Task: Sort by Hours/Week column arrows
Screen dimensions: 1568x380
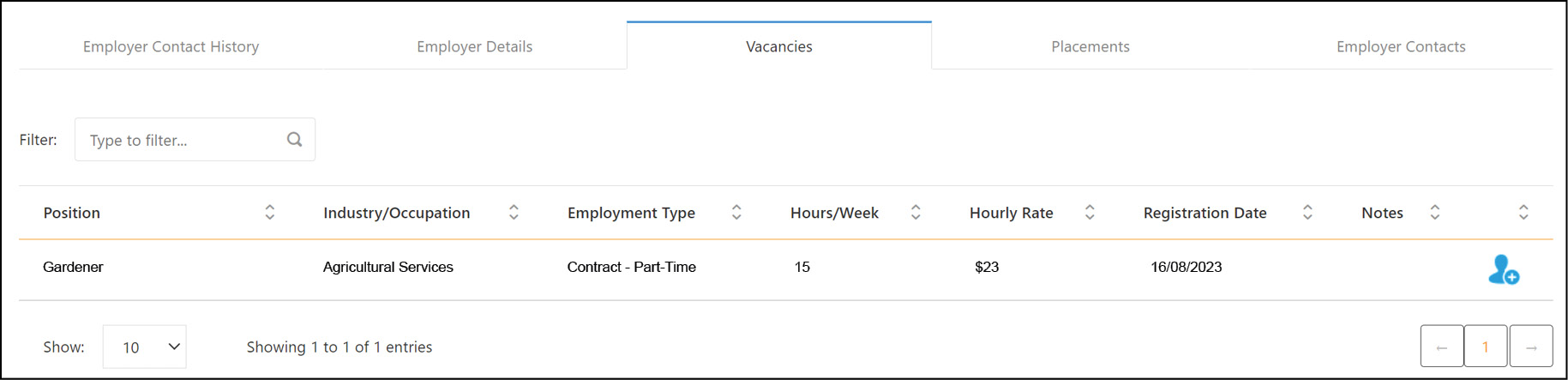Action: click(x=916, y=212)
